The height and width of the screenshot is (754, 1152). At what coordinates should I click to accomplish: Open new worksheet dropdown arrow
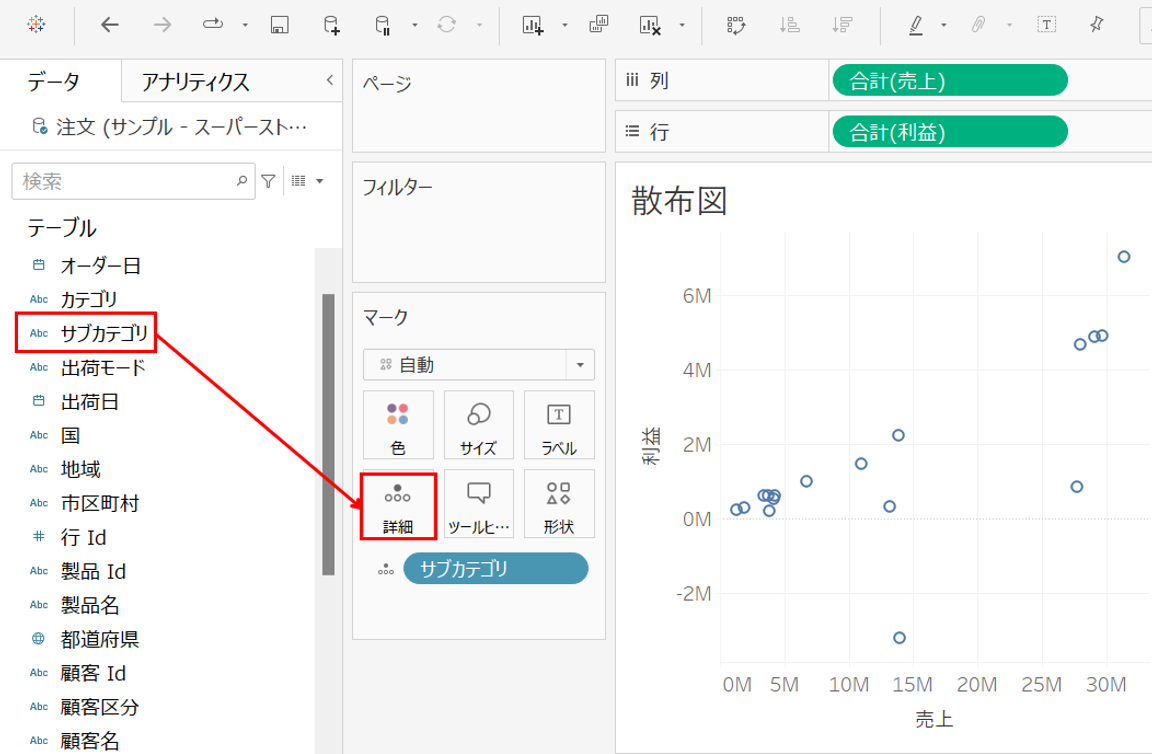[x=565, y=25]
